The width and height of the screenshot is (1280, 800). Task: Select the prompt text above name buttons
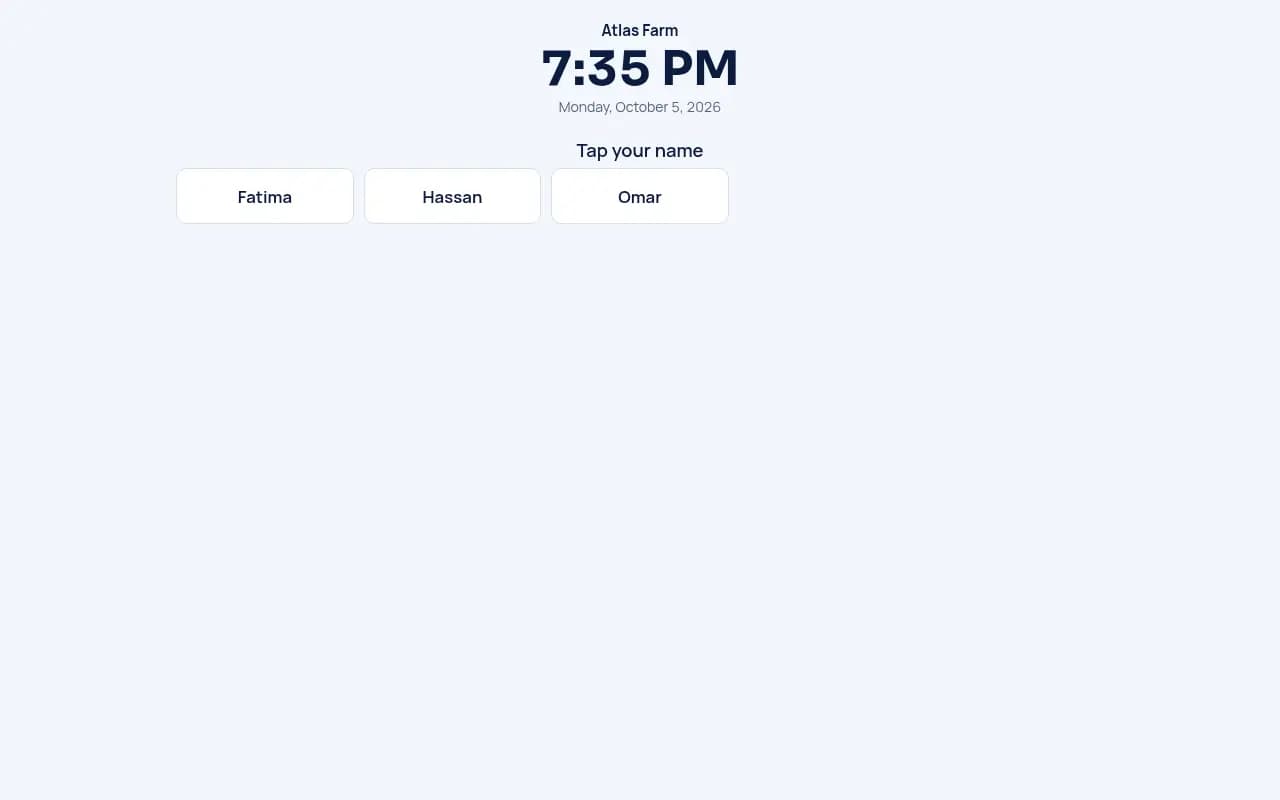640,151
